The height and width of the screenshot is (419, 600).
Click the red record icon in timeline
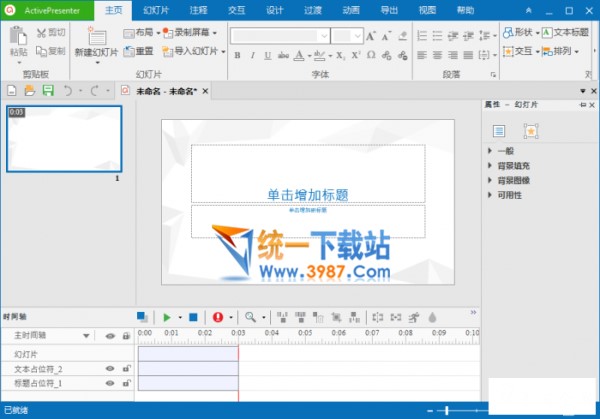pos(218,317)
